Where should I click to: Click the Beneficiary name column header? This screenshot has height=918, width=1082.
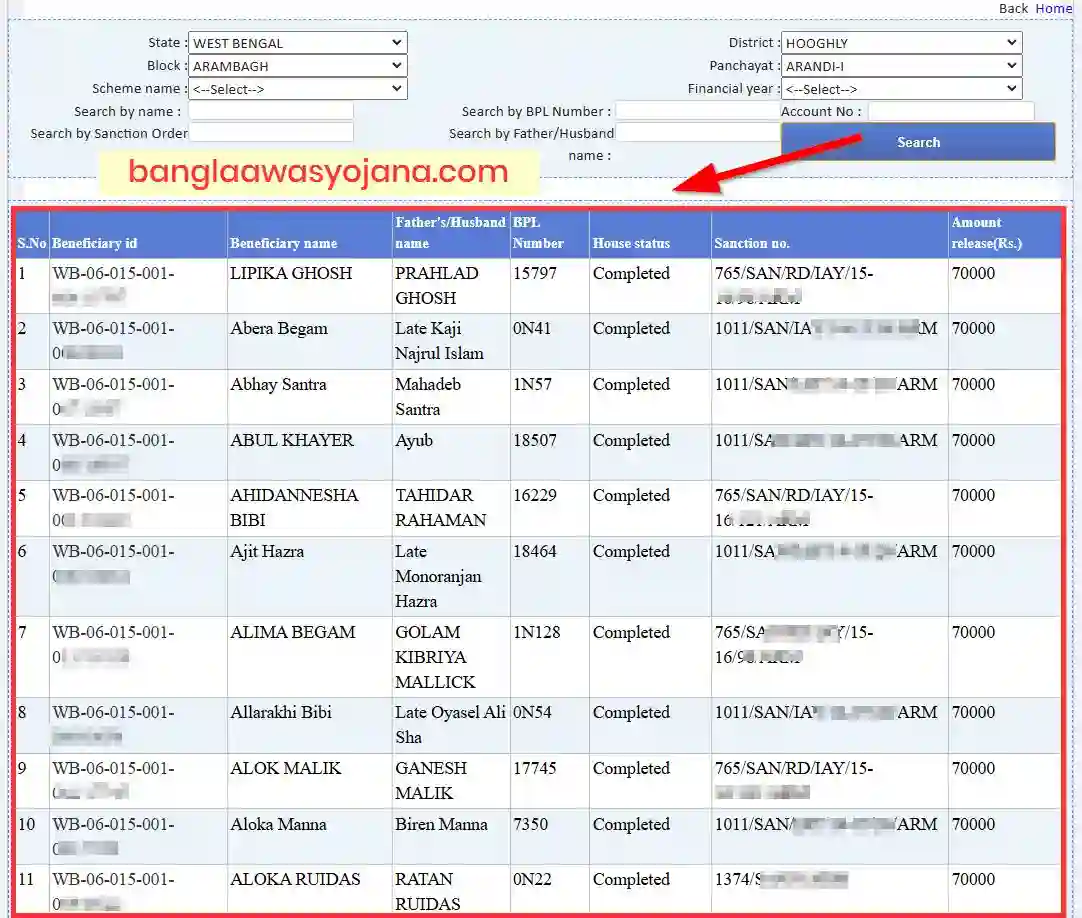(284, 243)
